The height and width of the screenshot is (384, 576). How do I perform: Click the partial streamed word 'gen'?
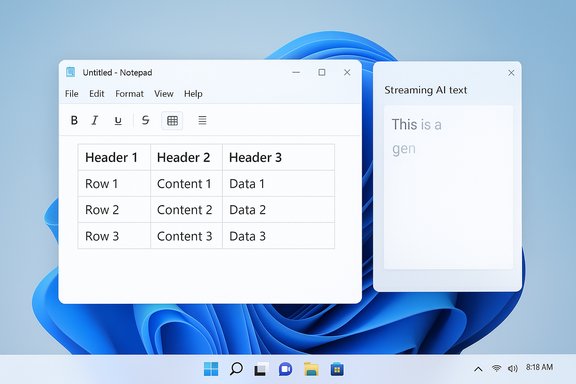404,149
